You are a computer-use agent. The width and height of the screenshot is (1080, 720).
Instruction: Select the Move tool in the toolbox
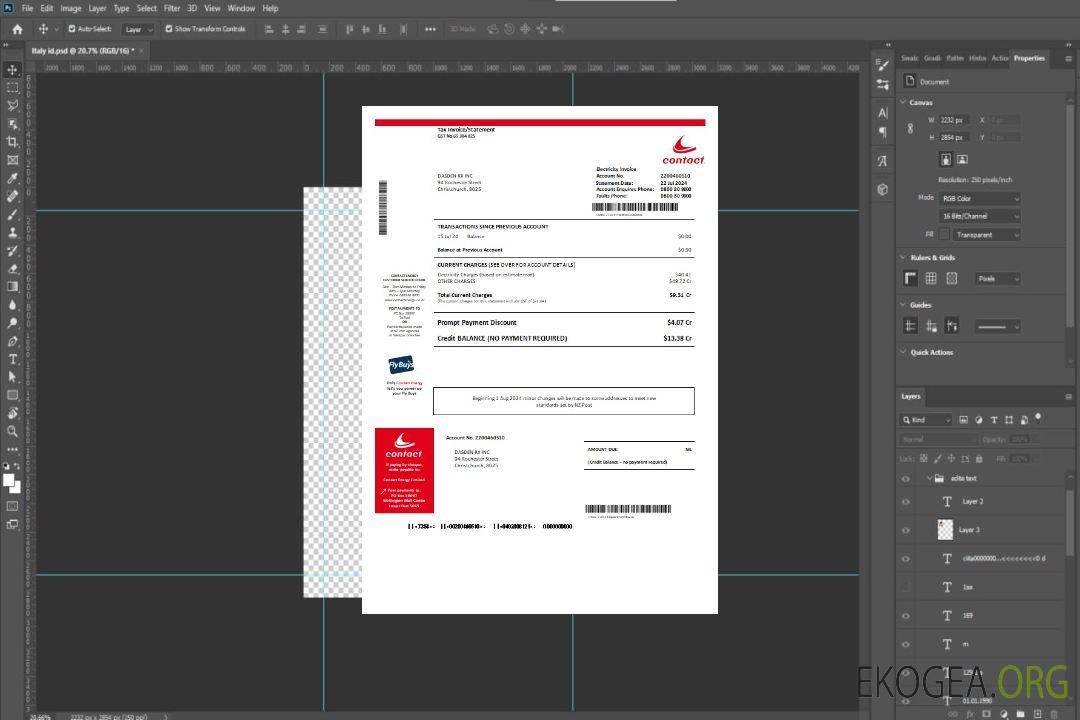click(x=12, y=70)
